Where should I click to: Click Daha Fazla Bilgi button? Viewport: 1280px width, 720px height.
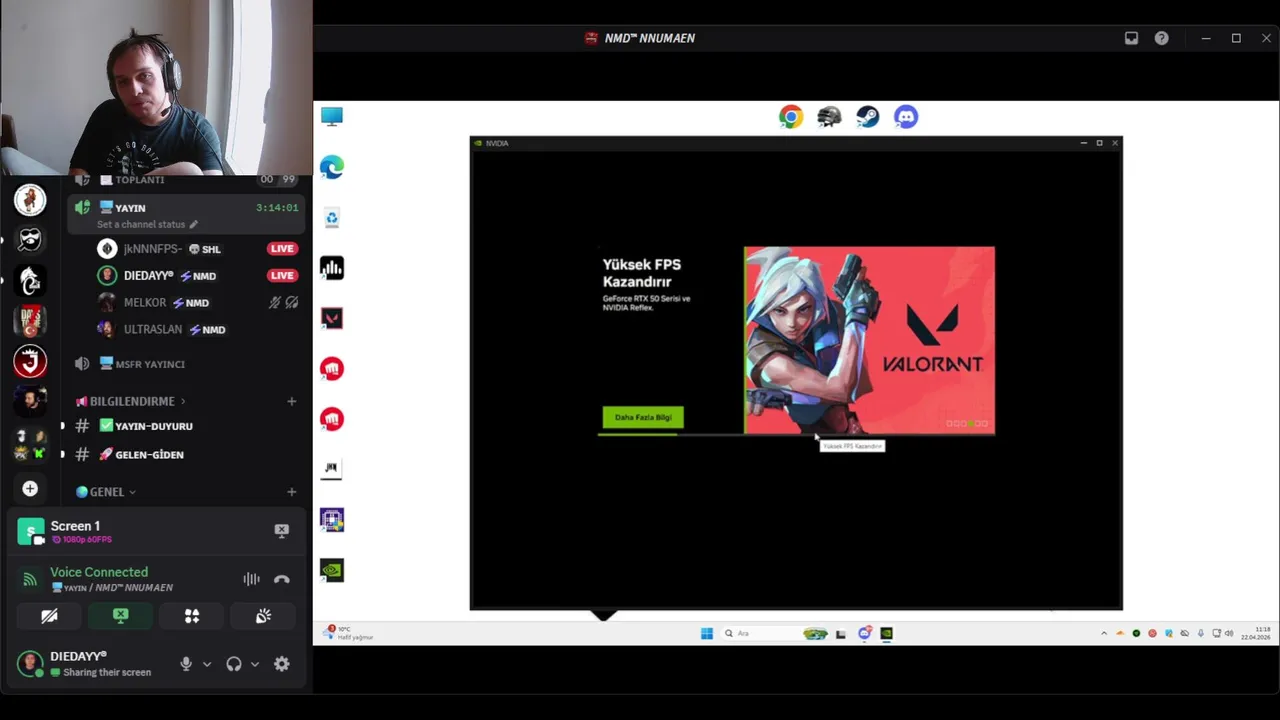click(x=643, y=417)
